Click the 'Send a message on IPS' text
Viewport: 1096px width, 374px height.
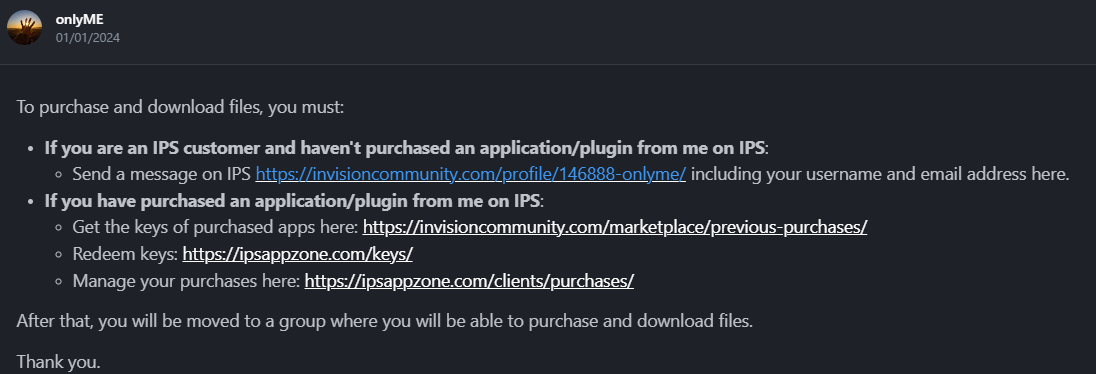point(162,174)
